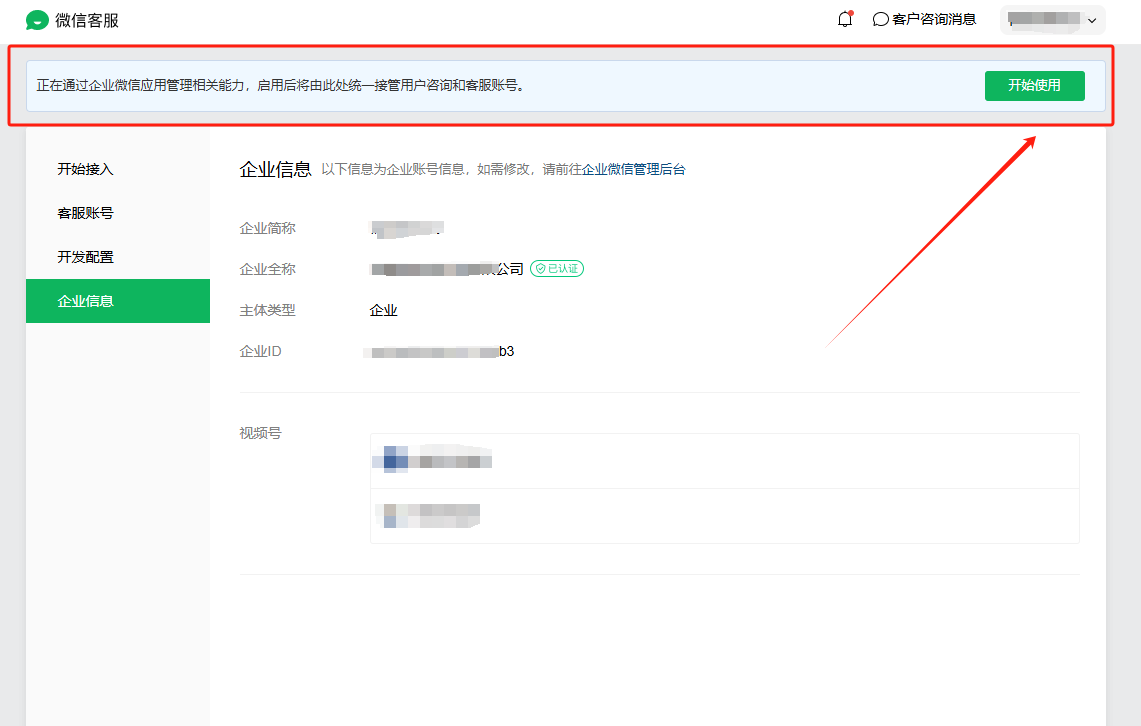Image resolution: width=1141 pixels, height=726 pixels.
Task: Open the 客户咨询消息 text link
Action: click(x=934, y=19)
